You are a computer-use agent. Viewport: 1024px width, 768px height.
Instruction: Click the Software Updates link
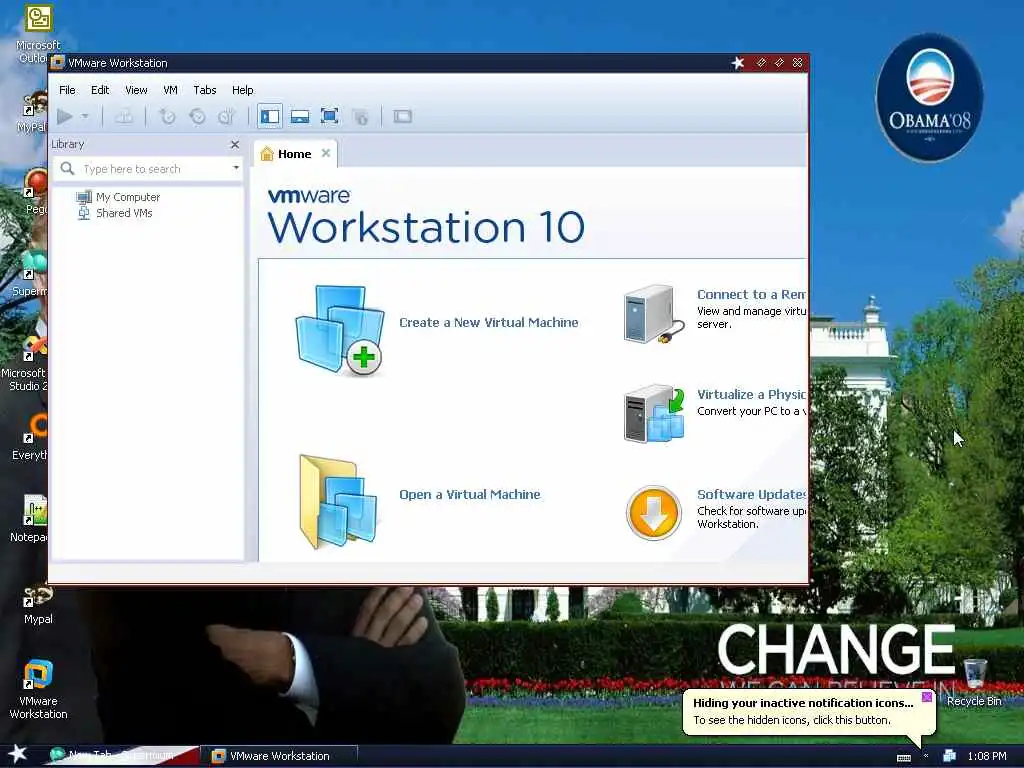752,494
